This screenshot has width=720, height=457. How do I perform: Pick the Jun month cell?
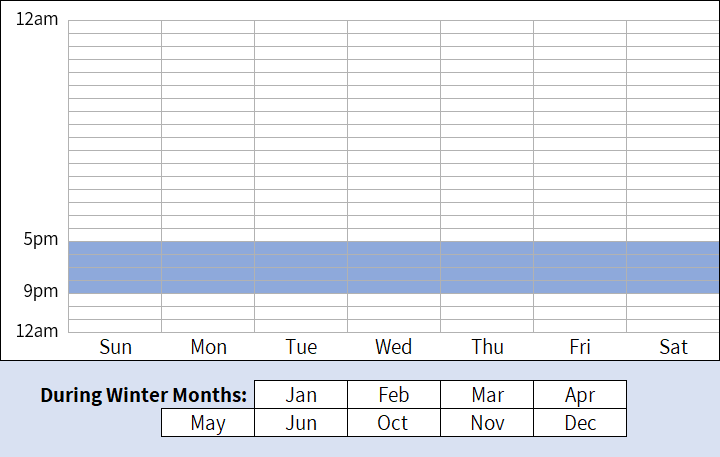(x=301, y=423)
